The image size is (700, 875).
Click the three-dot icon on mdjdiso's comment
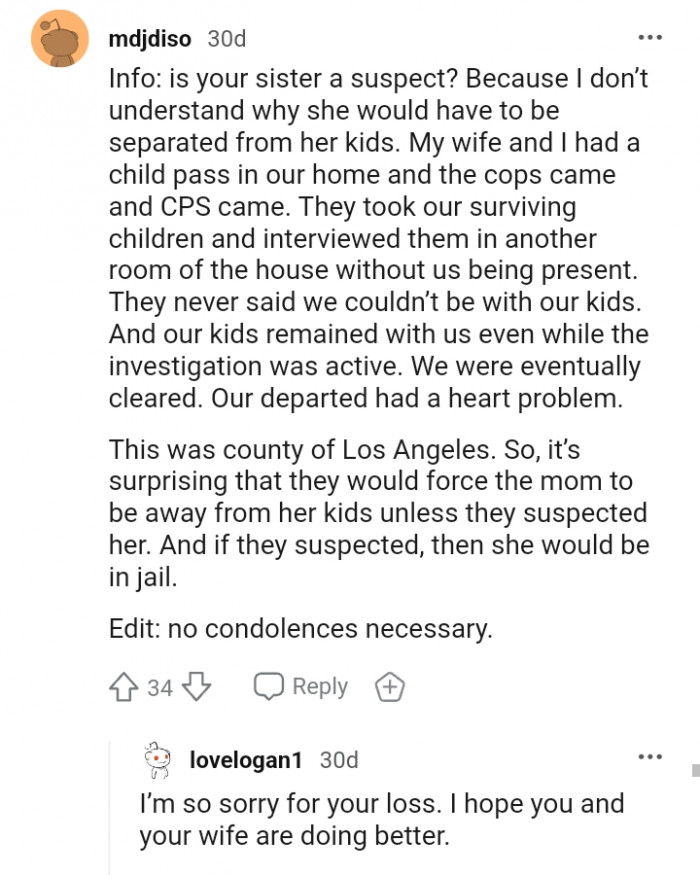650,36
